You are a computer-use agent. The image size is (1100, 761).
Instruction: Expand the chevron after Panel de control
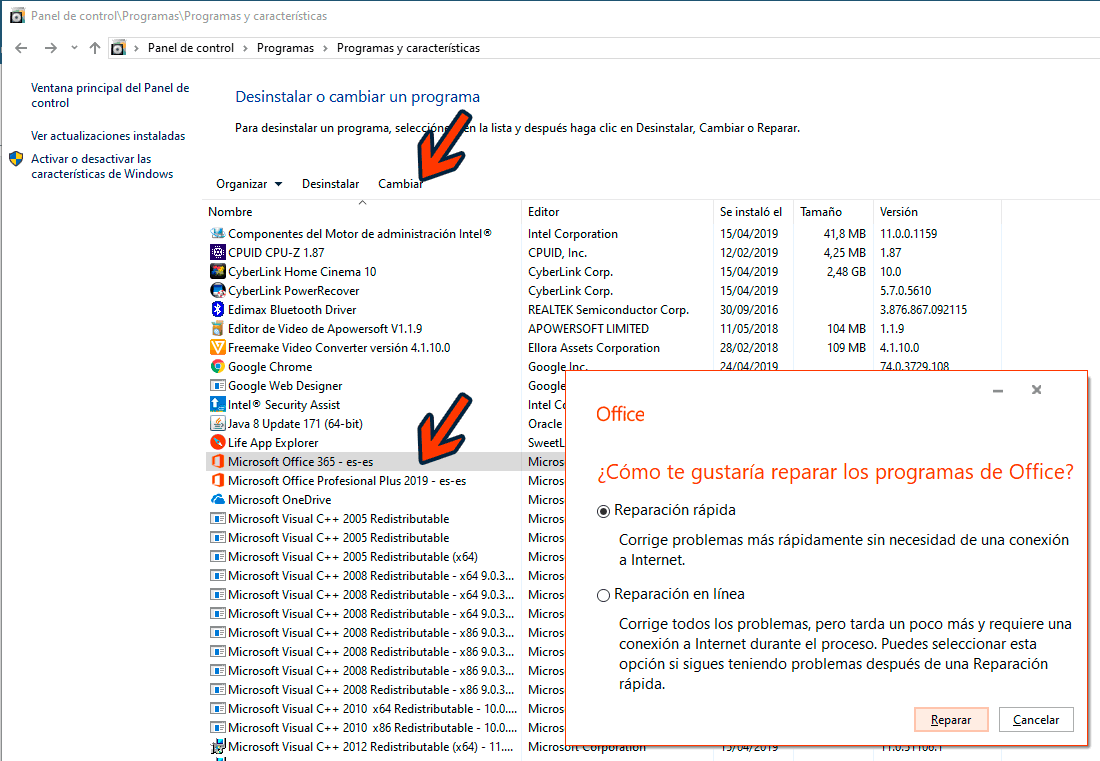[x=246, y=48]
